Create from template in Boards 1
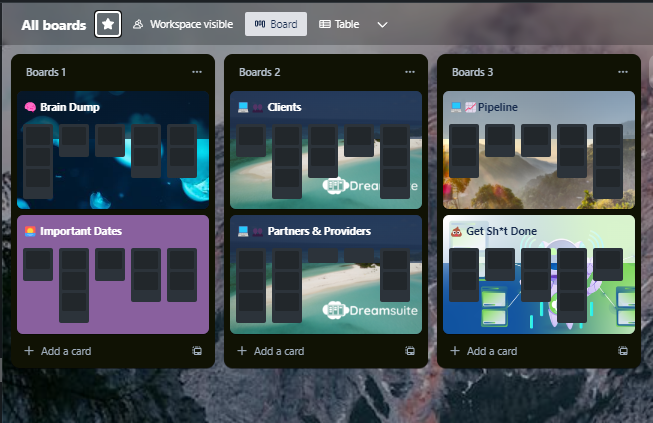Screen dimensions: 653x423 pyautogui.click(x=197, y=351)
